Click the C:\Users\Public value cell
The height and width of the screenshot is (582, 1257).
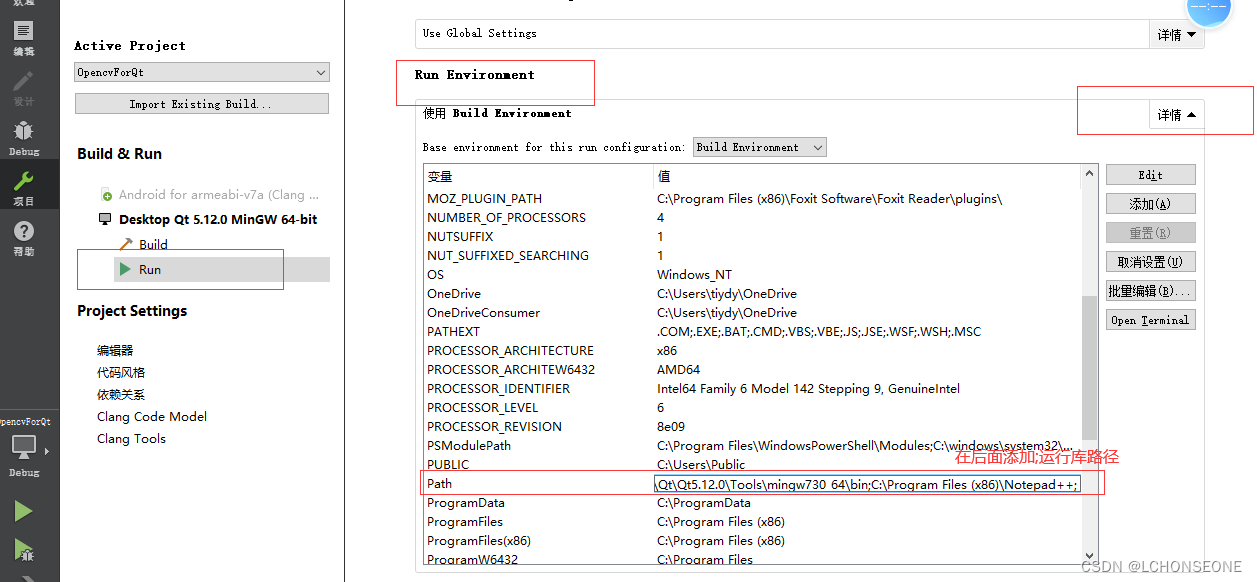[701, 465]
